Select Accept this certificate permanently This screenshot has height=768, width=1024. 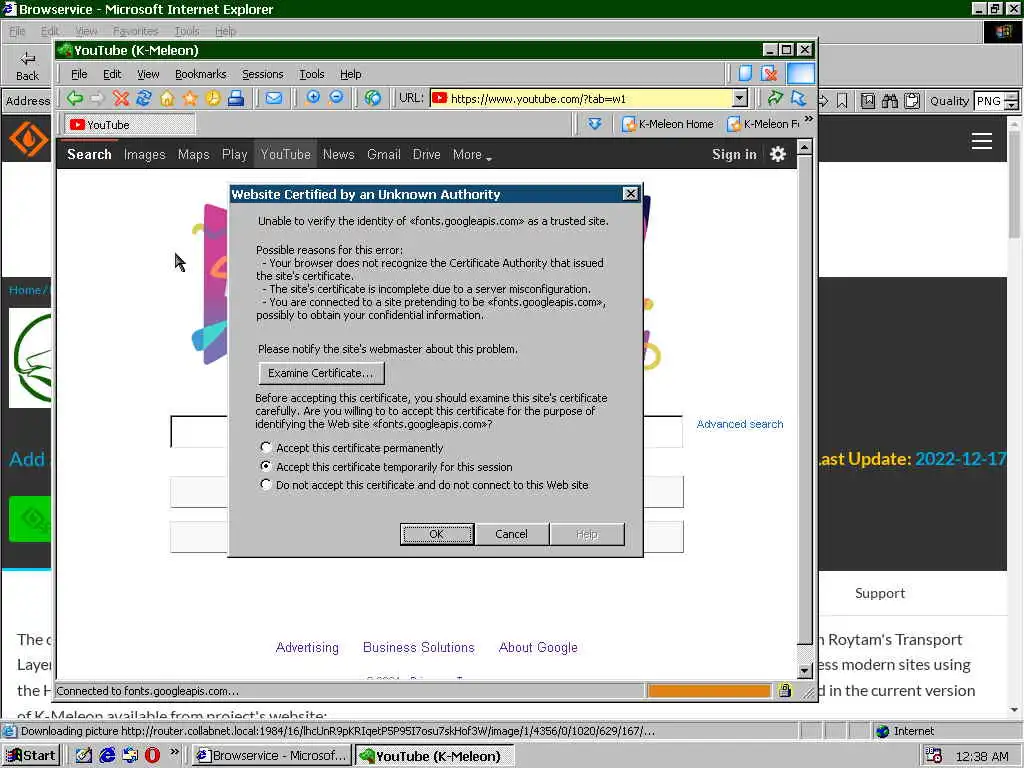(265, 447)
